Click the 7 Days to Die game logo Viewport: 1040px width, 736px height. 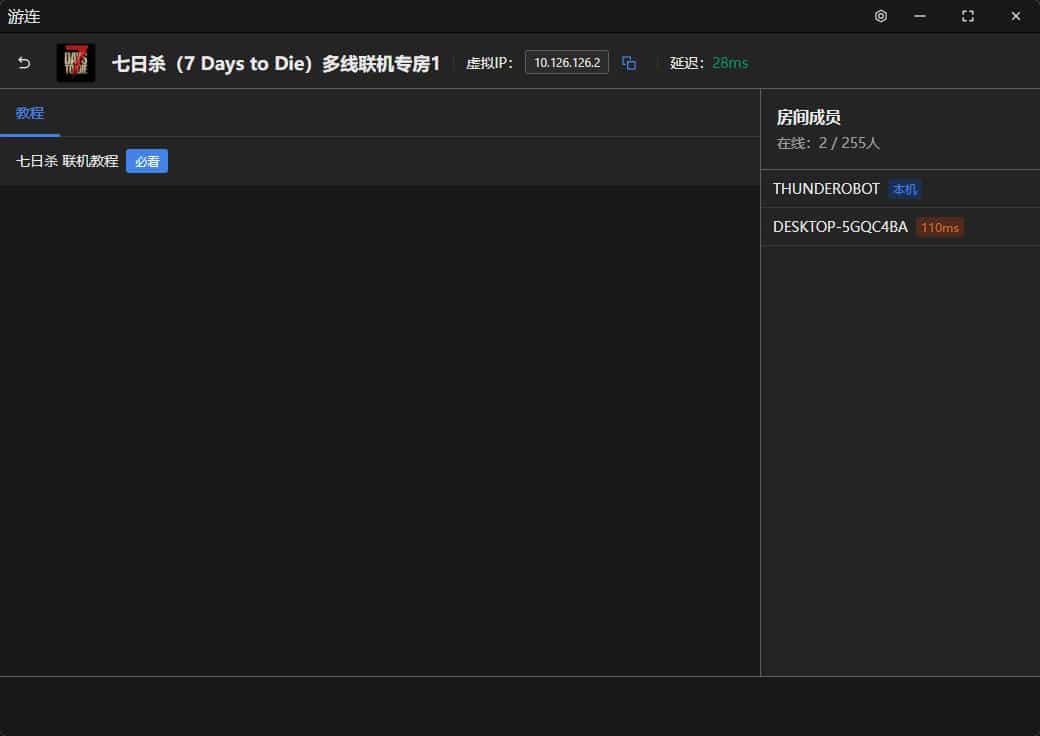[76, 63]
